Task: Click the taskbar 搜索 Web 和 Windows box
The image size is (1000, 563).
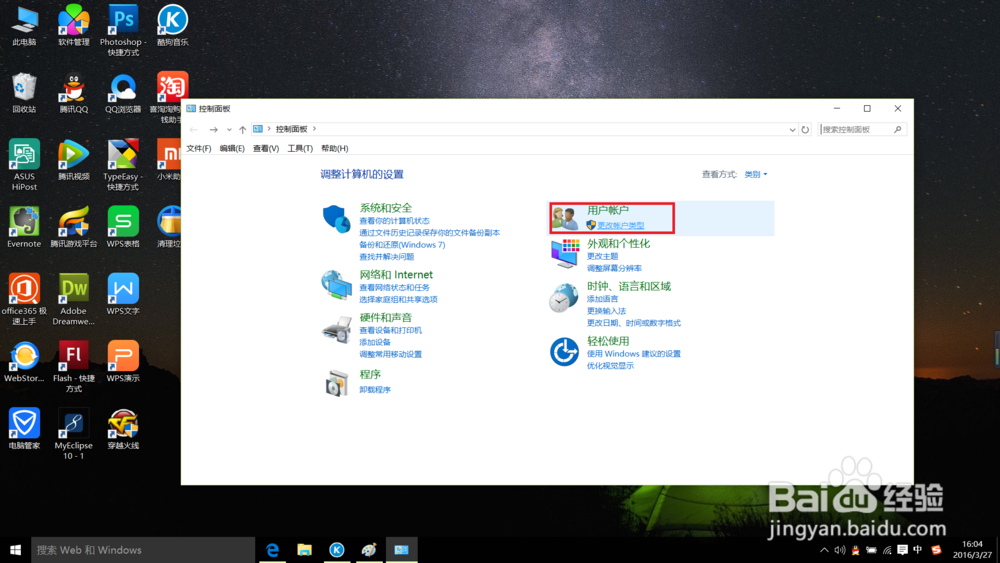Action: click(143, 550)
